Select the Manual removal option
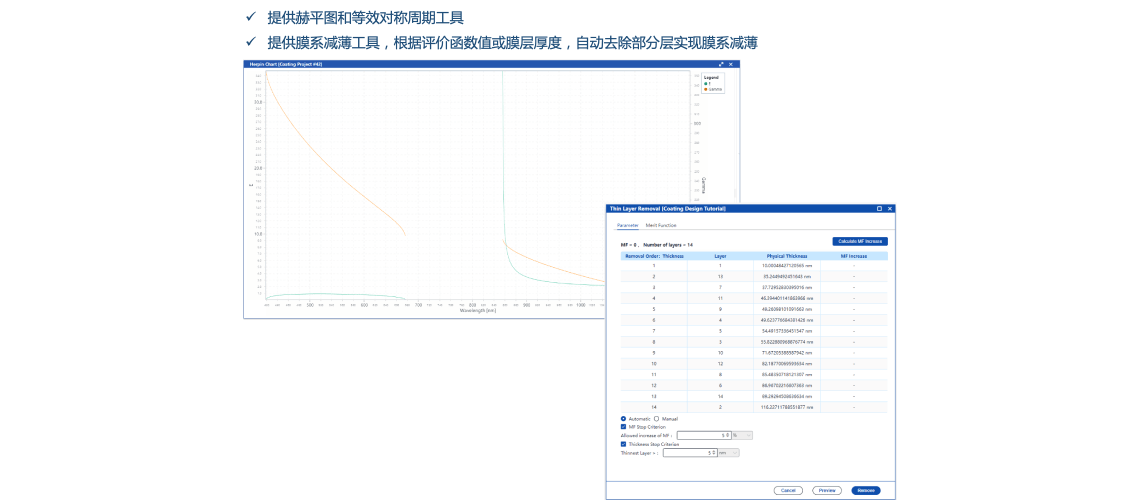This screenshot has height=500, width=1140. point(656,419)
